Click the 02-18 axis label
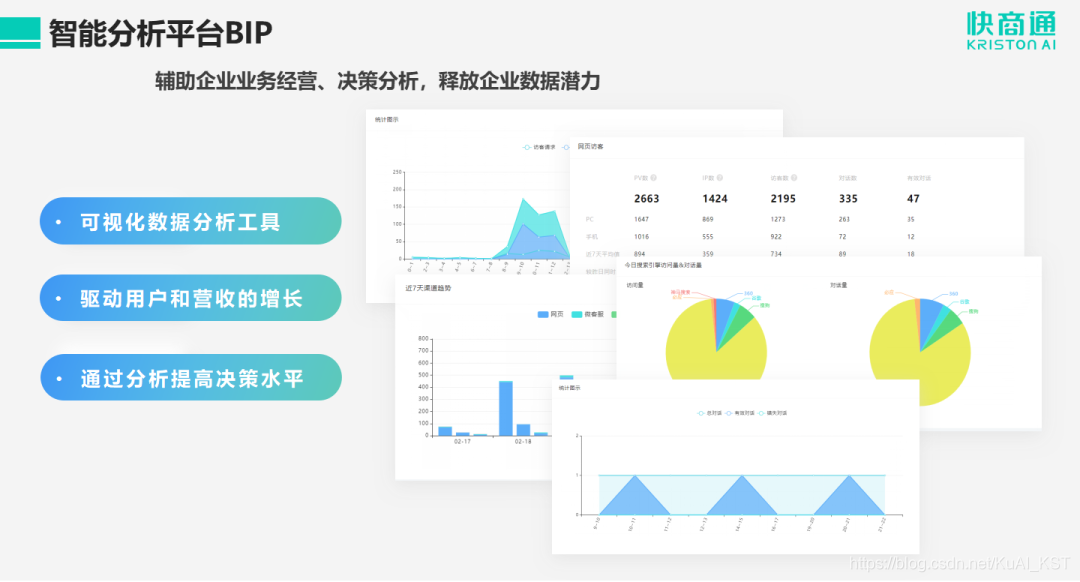 (x=523, y=441)
